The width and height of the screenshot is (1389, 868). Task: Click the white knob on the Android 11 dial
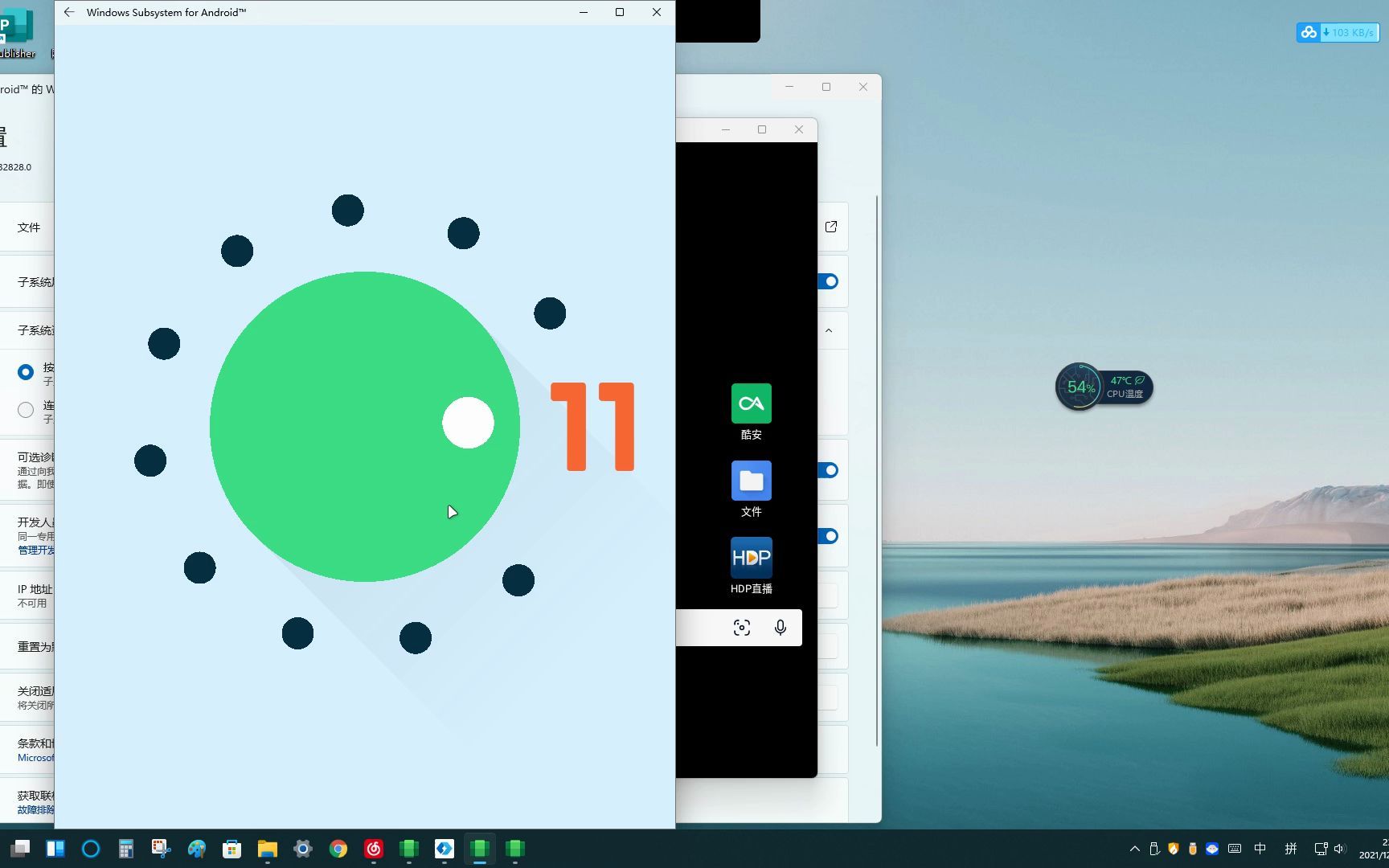468,423
